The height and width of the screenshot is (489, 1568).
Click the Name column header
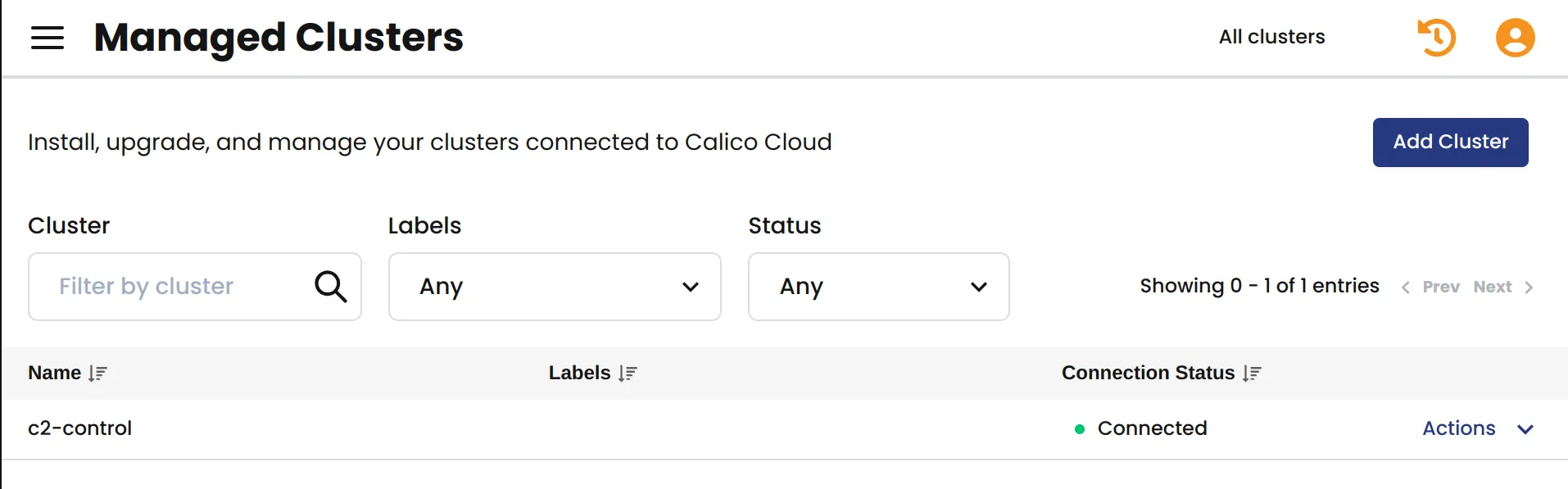coord(54,373)
